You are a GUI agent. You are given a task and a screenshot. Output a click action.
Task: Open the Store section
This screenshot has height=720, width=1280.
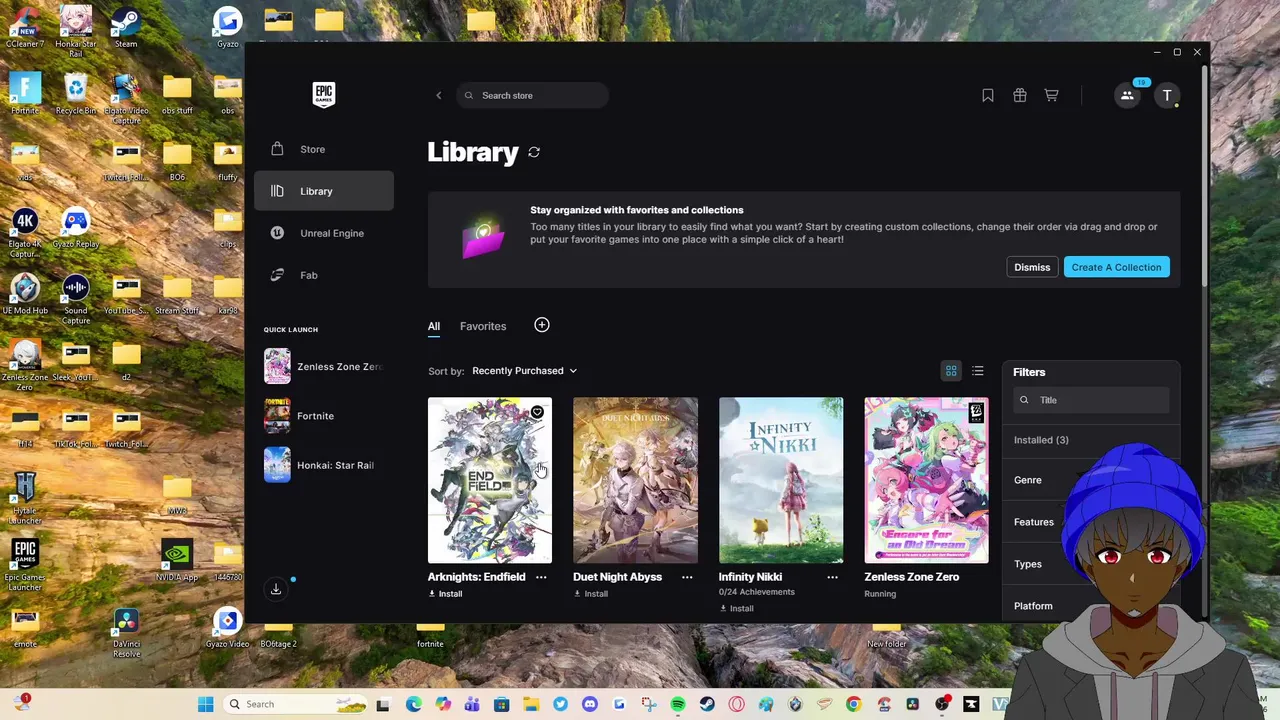pos(324,149)
